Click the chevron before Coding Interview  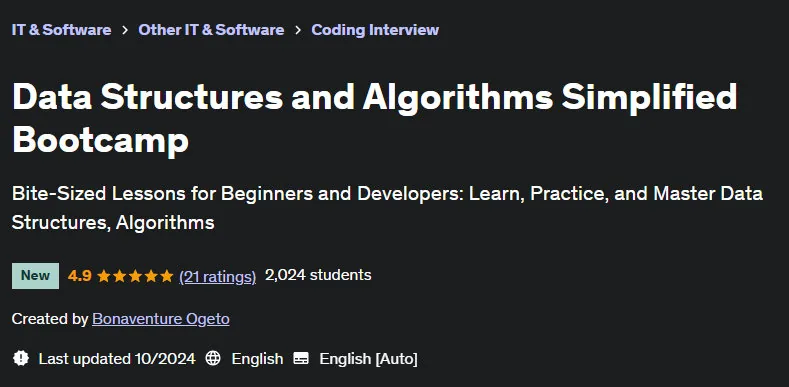tap(298, 30)
